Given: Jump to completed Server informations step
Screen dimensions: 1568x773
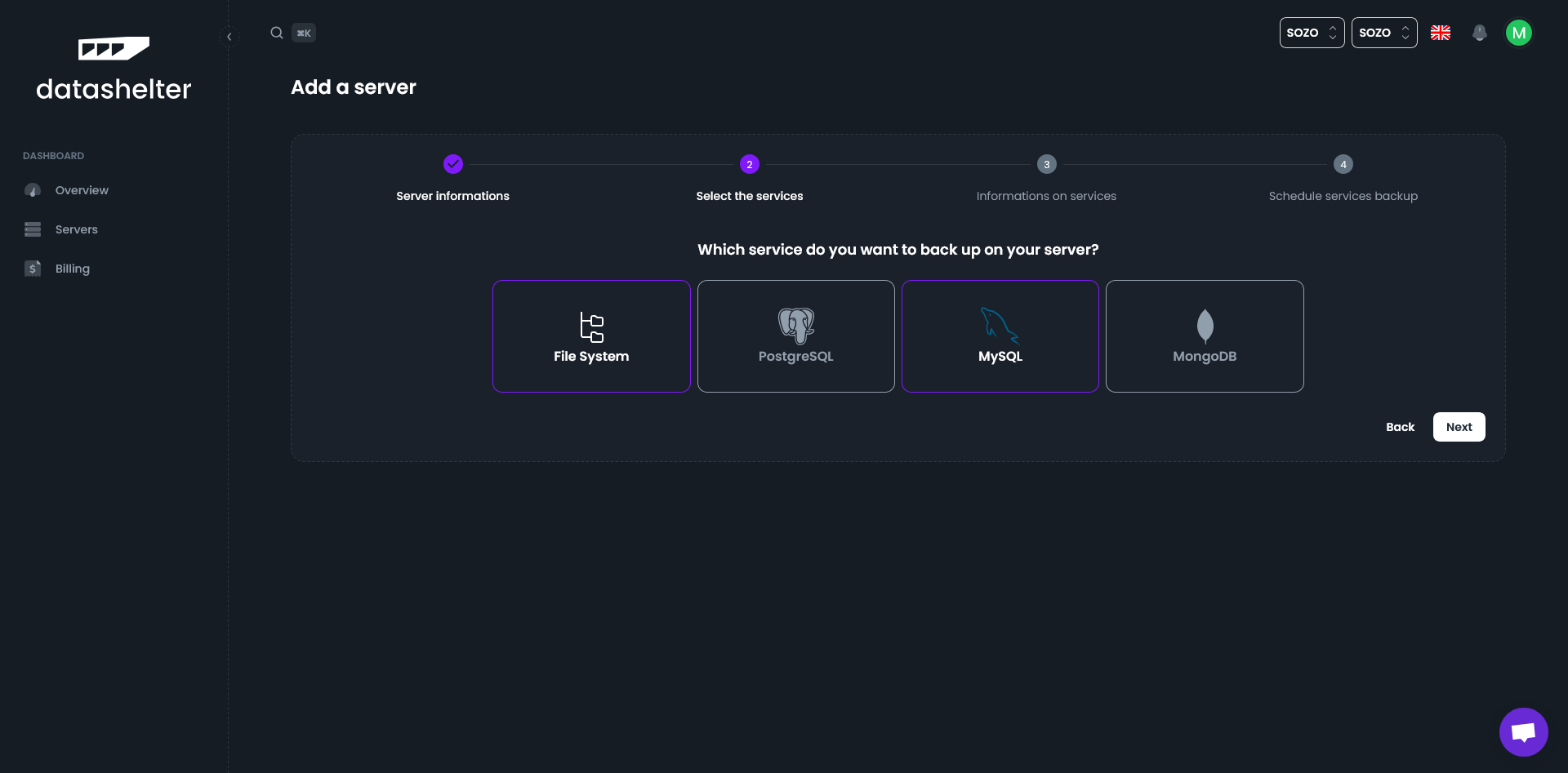Looking at the screenshot, I should pos(453,165).
